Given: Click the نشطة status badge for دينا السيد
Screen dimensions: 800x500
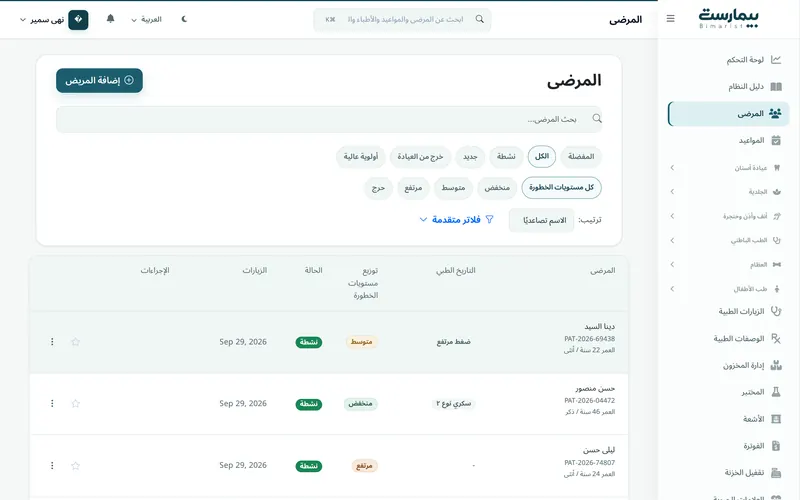Looking at the screenshot, I should (x=309, y=342).
